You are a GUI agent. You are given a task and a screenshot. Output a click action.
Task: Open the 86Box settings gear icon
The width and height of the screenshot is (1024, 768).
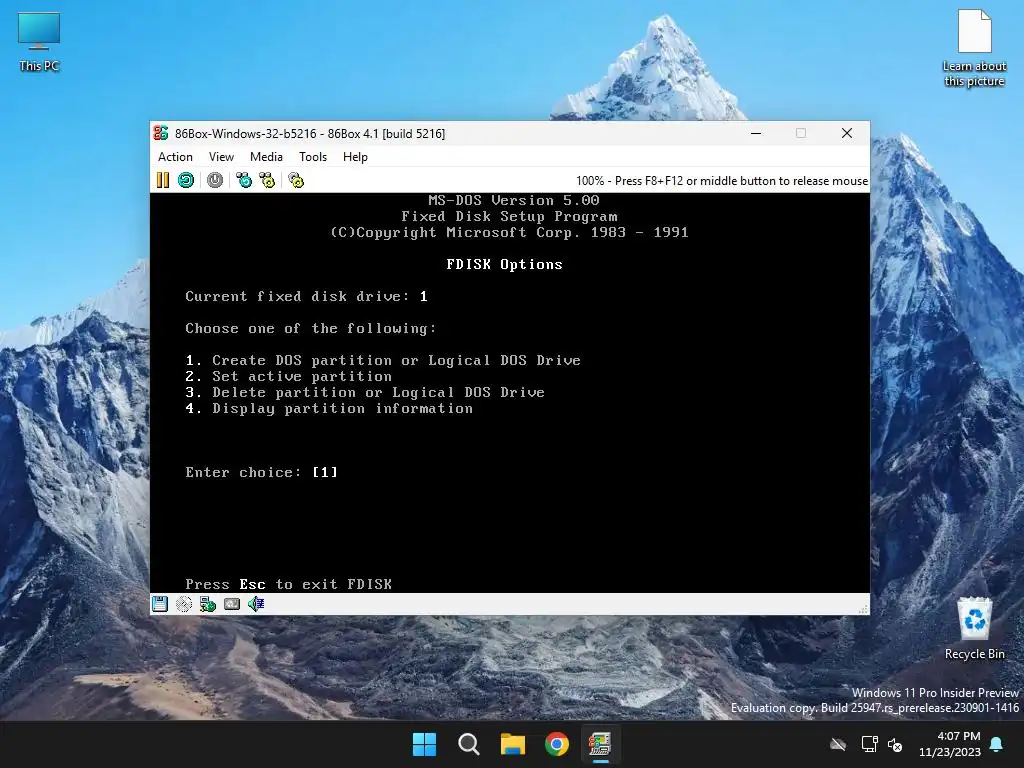296,180
